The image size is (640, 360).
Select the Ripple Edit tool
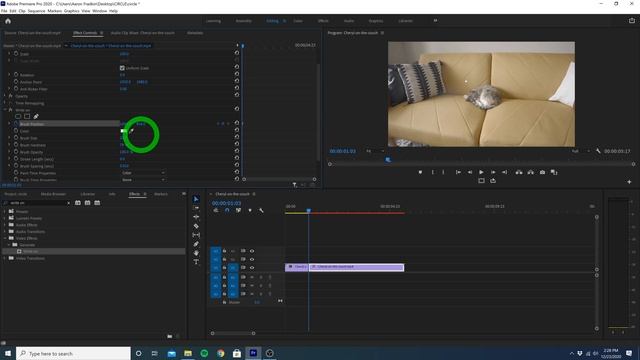[196, 217]
